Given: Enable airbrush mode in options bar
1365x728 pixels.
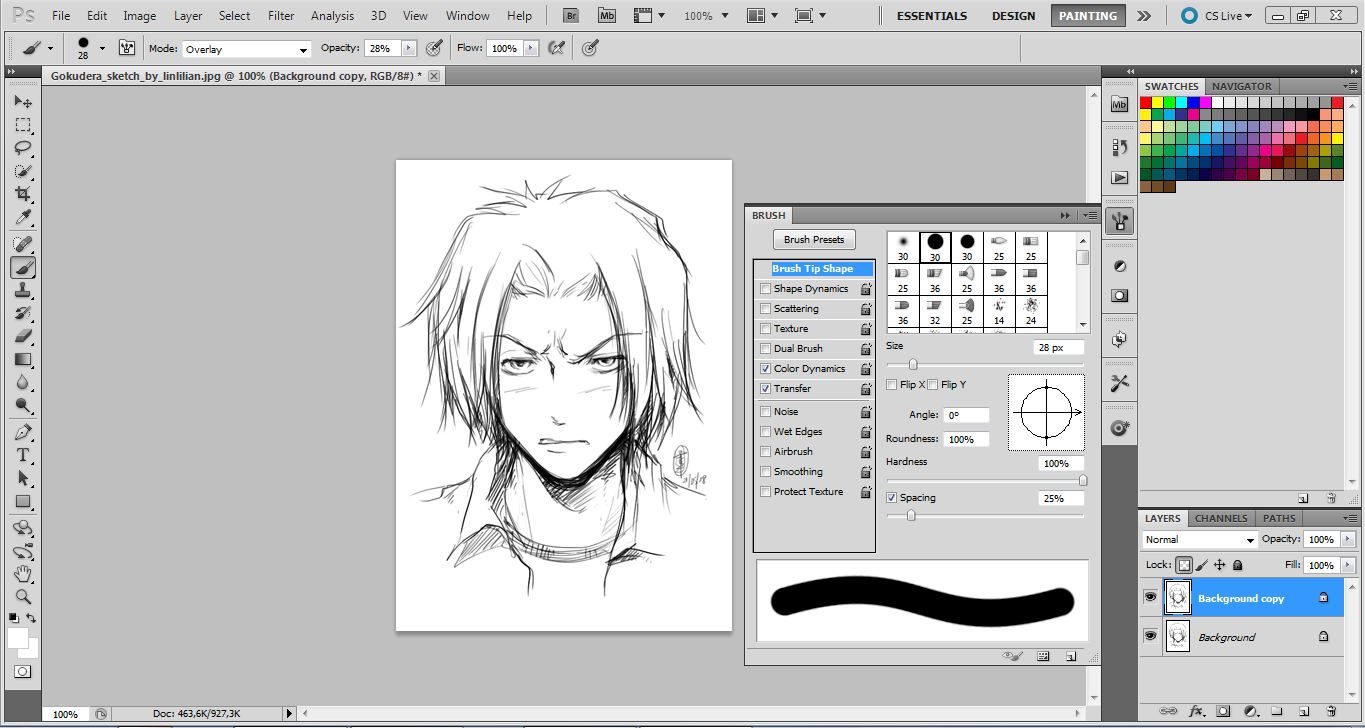Looking at the screenshot, I should (x=557, y=48).
